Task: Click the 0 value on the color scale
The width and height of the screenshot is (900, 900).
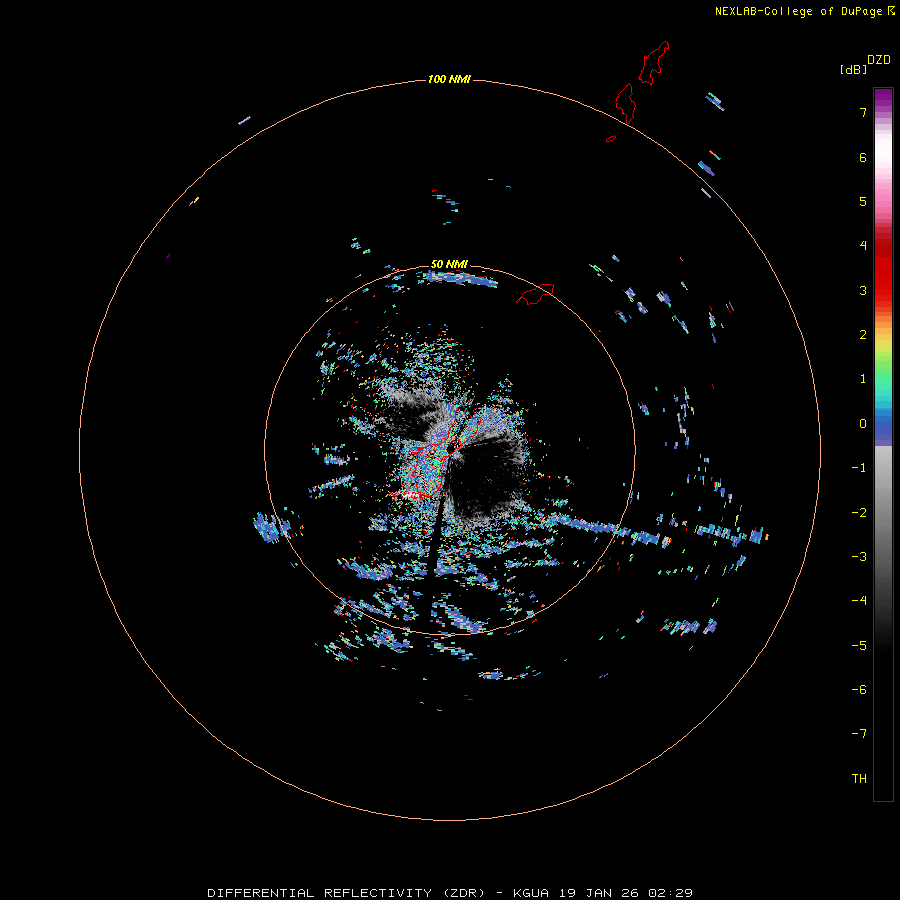Action: click(863, 424)
